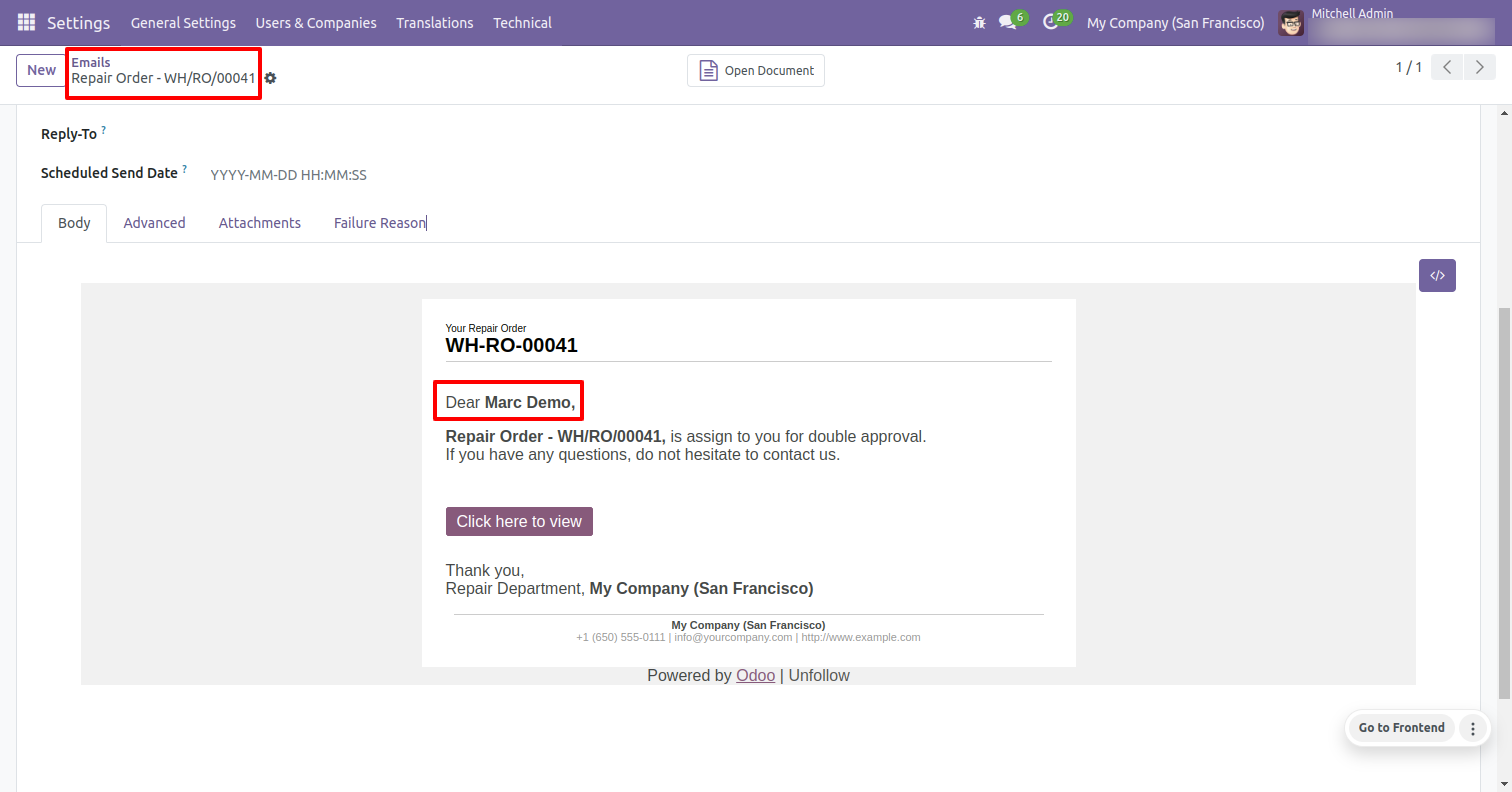Click the info@yourcompany.com email text

733,637
